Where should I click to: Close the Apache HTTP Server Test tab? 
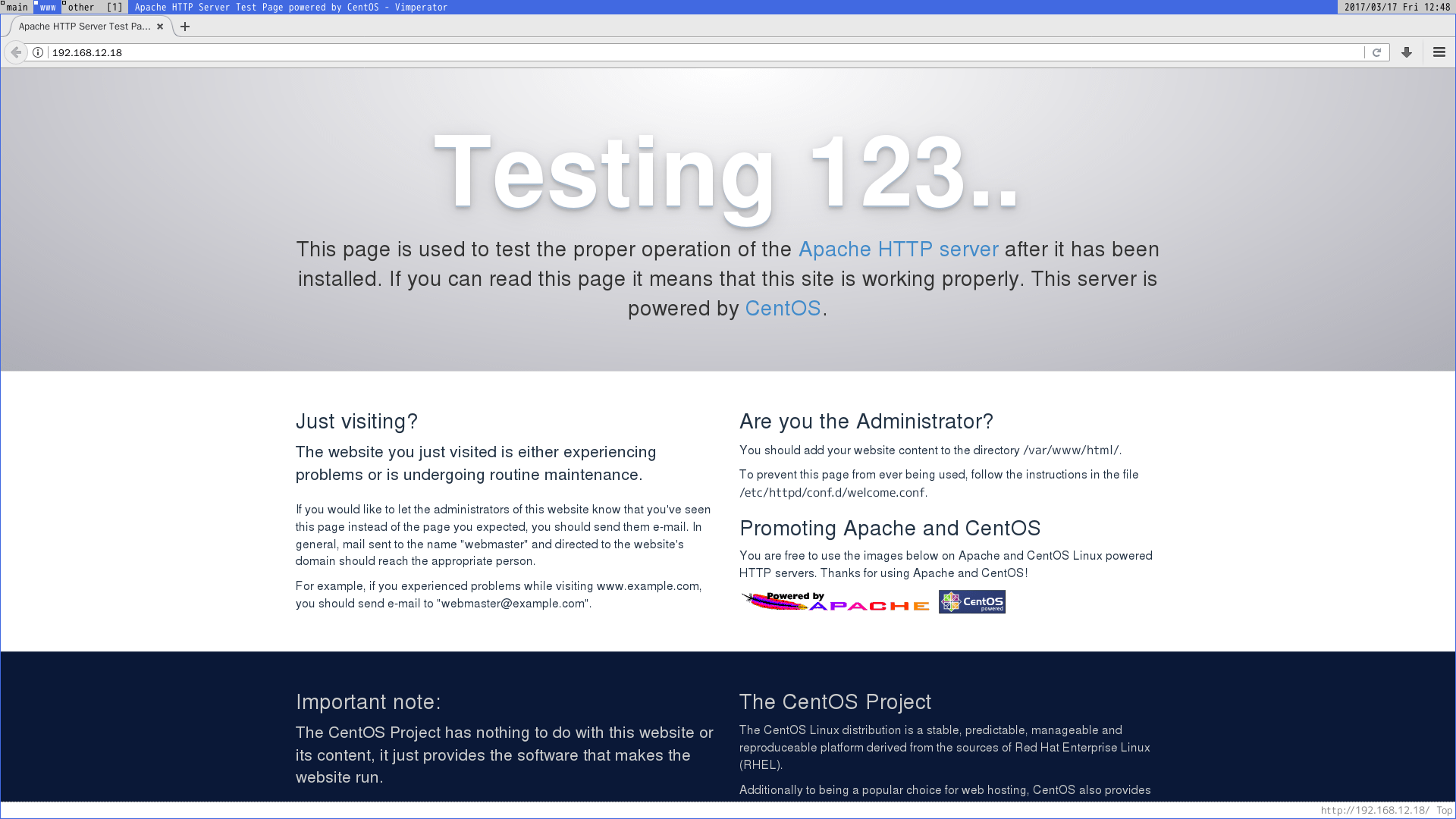point(160,27)
